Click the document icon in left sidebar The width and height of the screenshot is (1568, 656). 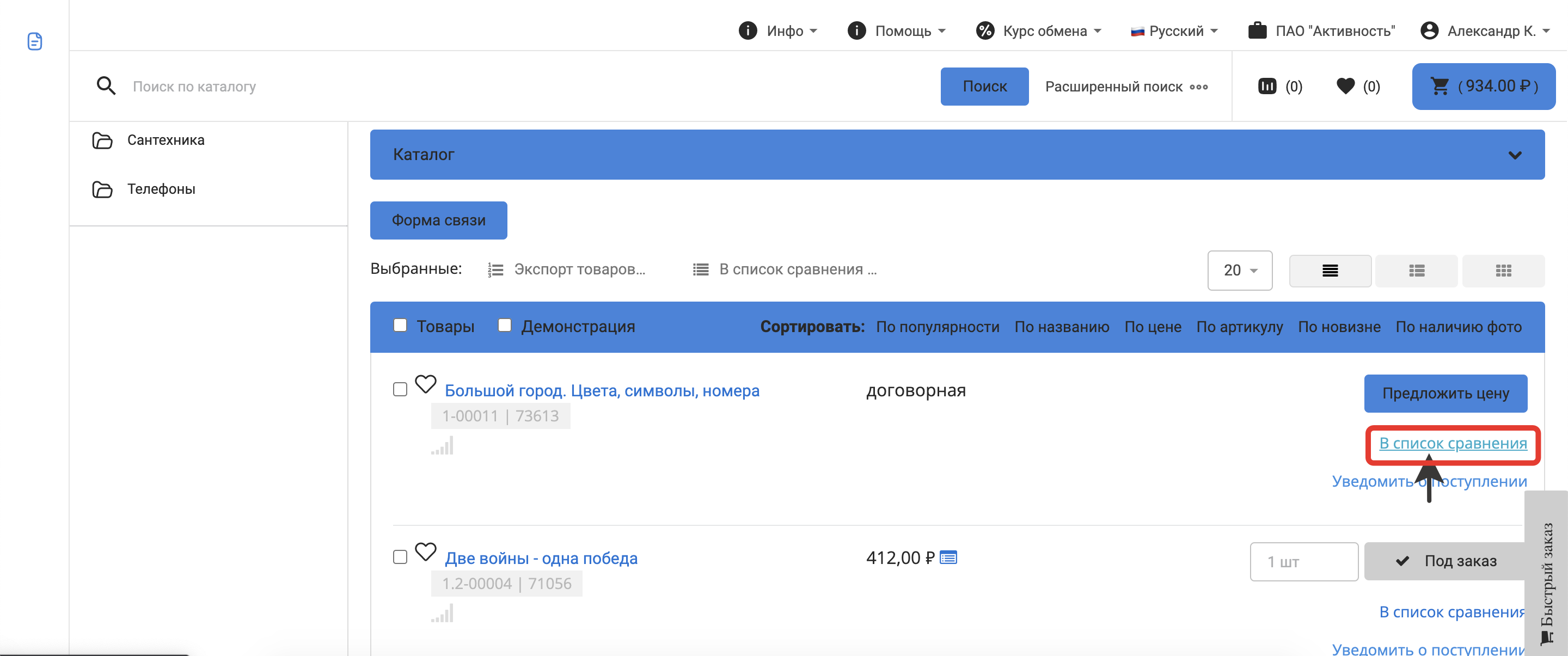coord(35,41)
